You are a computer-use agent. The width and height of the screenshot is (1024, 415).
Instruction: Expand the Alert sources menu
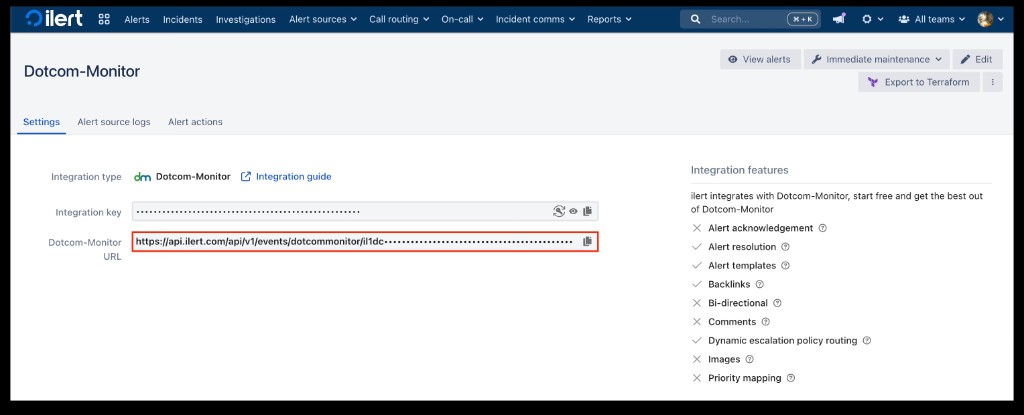coord(323,19)
